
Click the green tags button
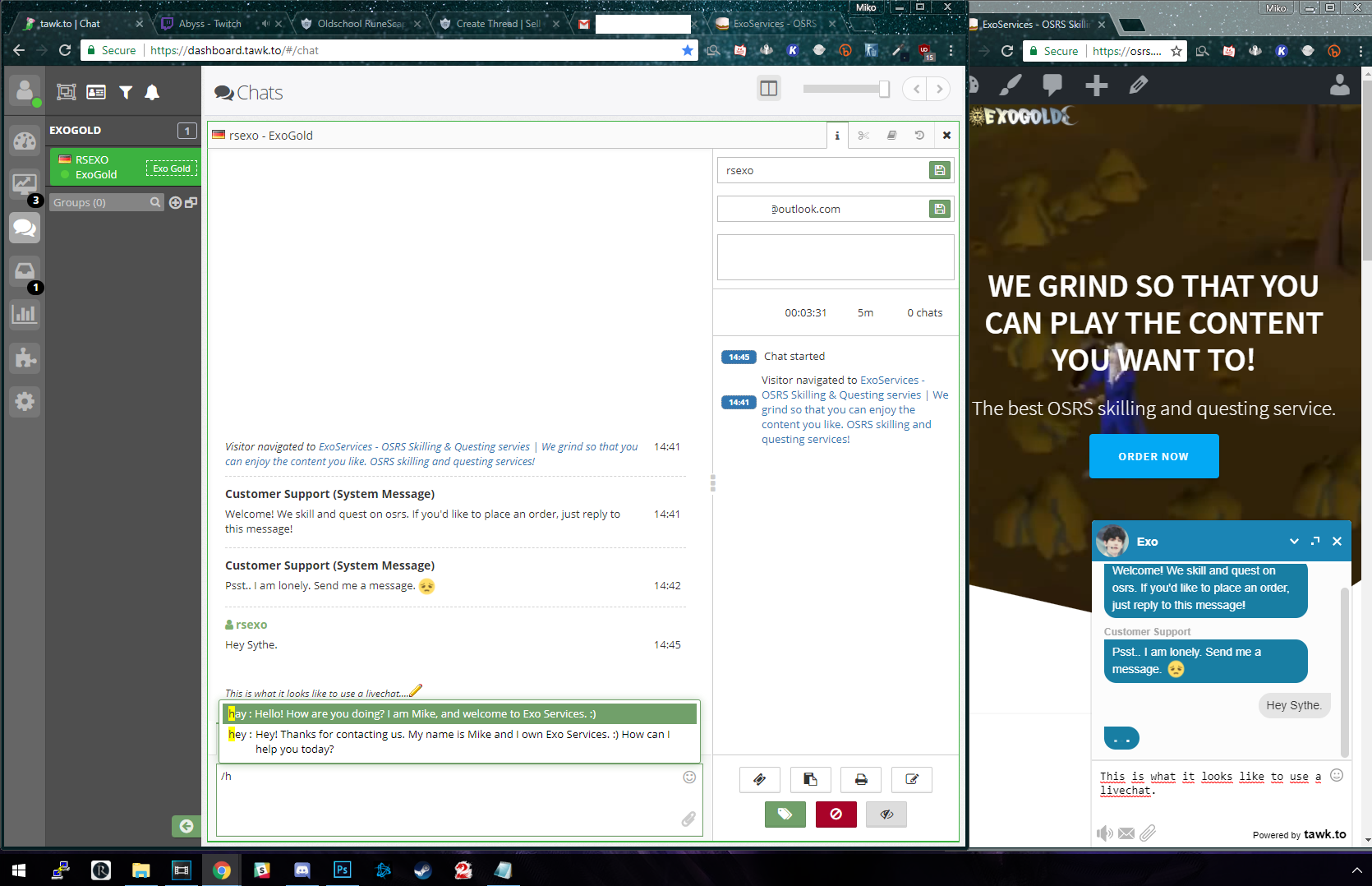click(785, 814)
